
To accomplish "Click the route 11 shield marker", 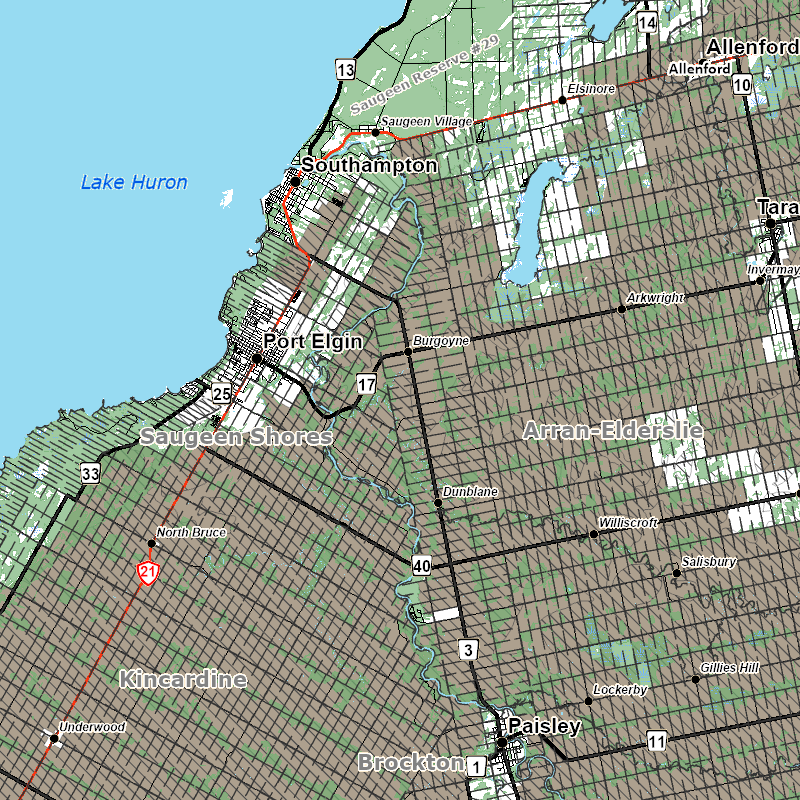I will [x=656, y=741].
